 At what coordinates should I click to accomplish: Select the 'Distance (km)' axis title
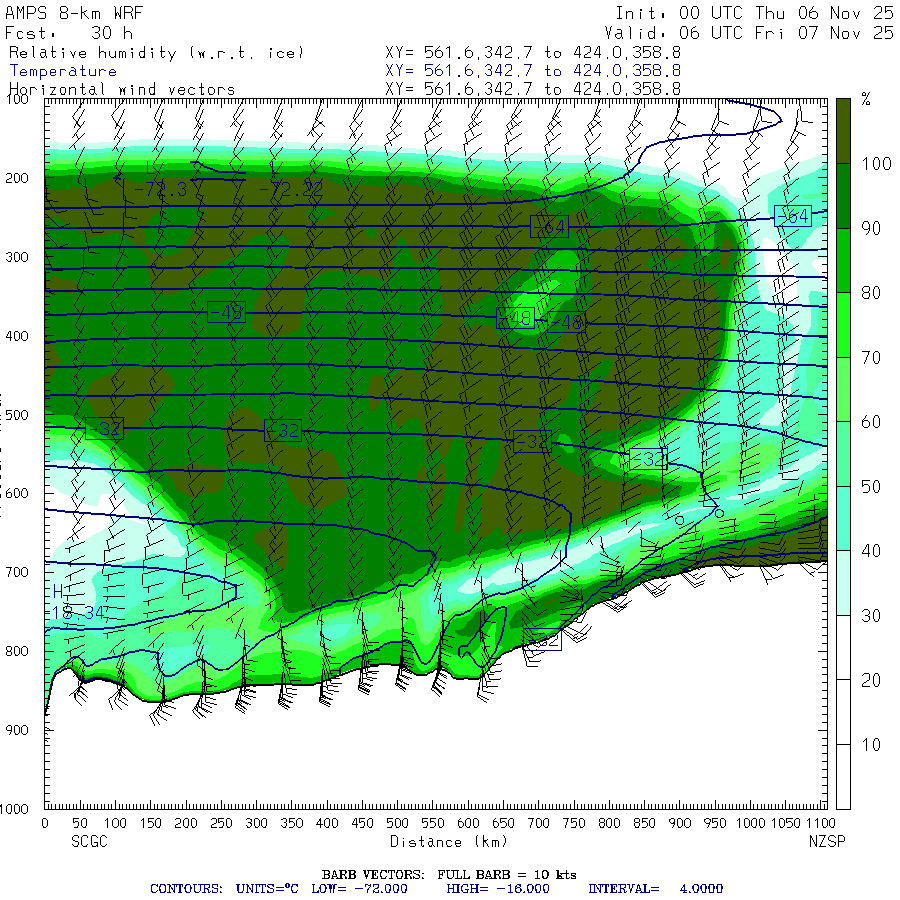tap(449, 842)
